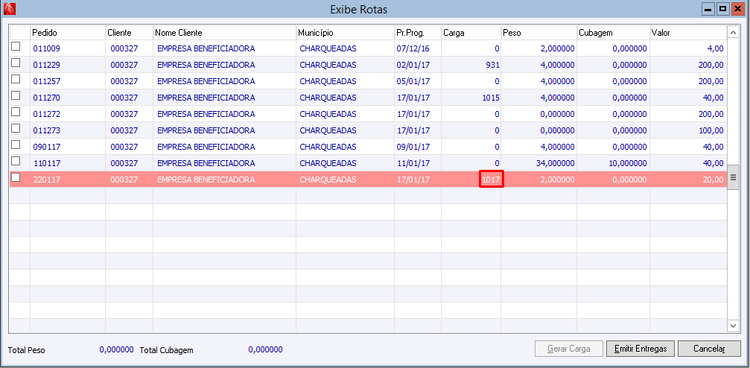Select pedido number 011272
750x368 pixels.
[x=46, y=114]
